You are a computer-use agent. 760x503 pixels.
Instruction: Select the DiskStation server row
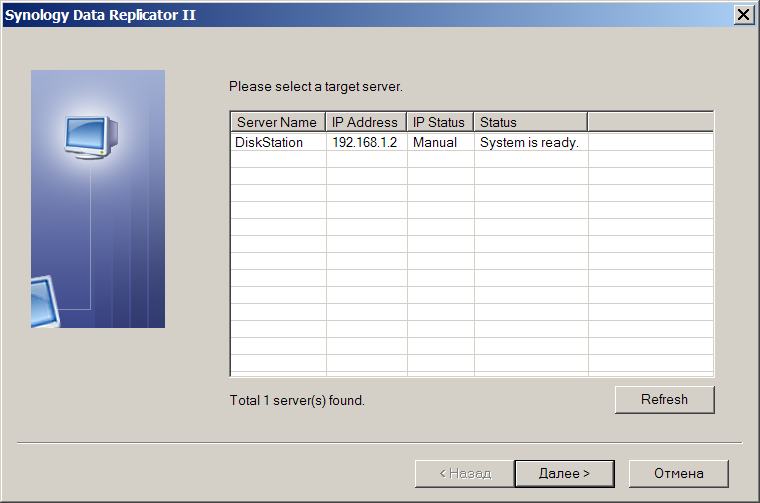click(x=472, y=142)
